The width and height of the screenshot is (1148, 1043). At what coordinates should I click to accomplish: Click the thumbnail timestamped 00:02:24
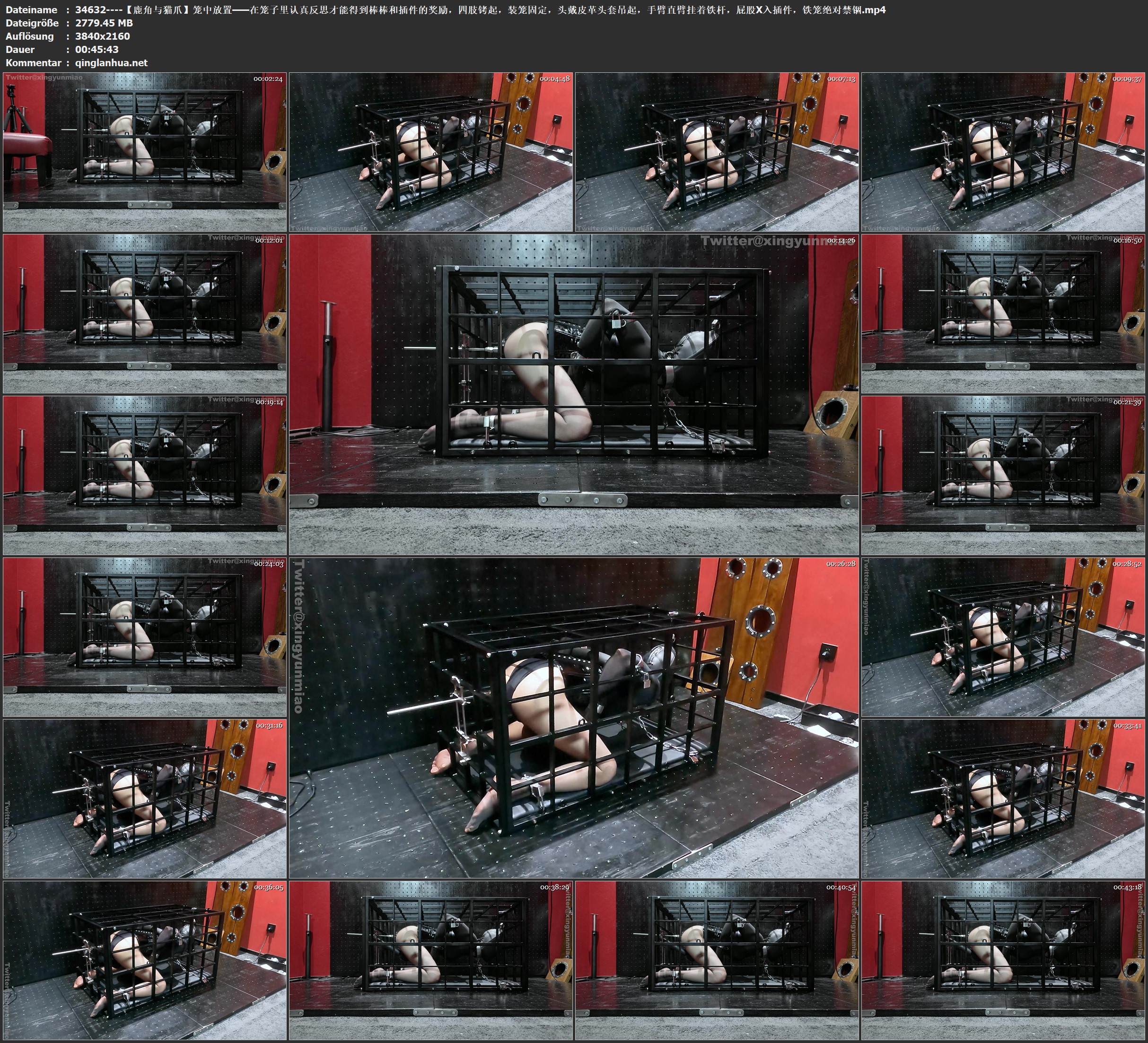[x=145, y=151]
